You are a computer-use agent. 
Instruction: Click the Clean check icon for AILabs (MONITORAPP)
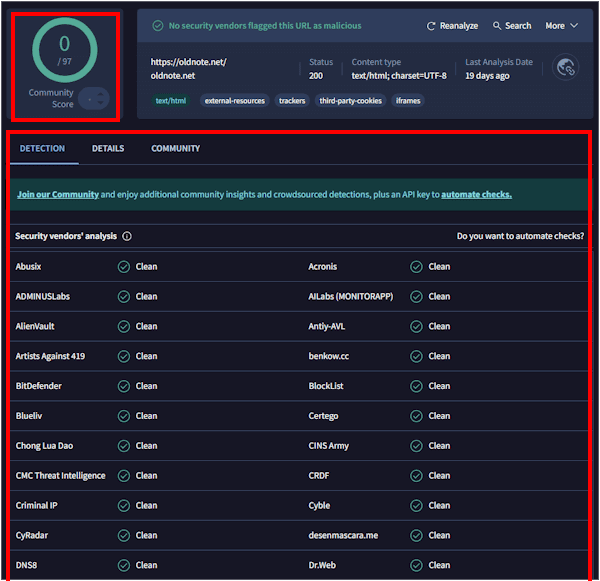pyautogui.click(x=416, y=297)
